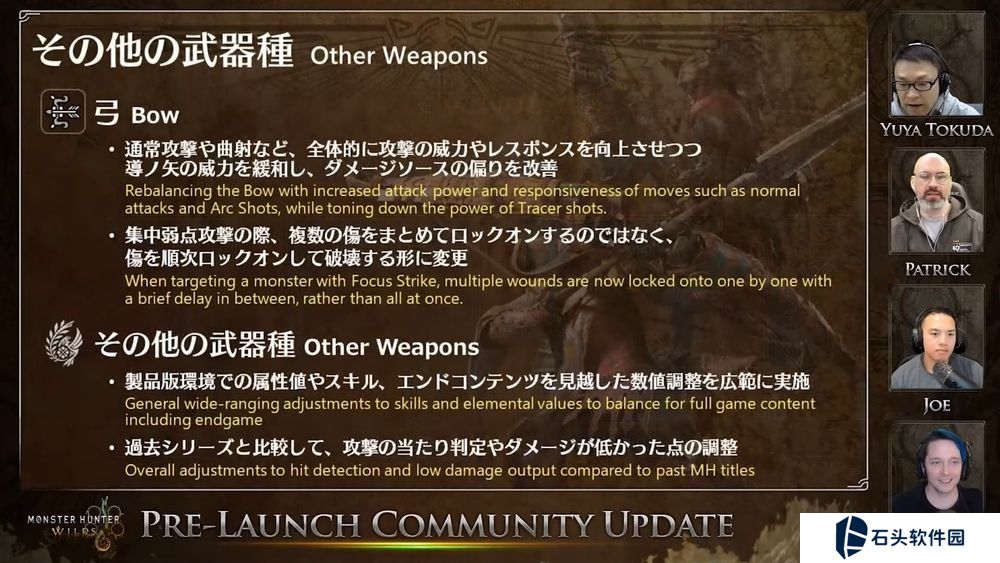1000x563 pixels.
Task: Select Patrick's webcam thumbnail
Action: (936, 201)
